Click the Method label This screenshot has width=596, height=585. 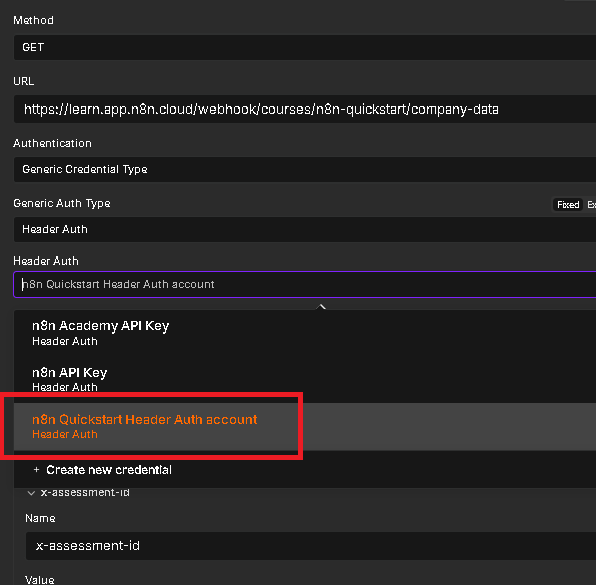[33, 20]
